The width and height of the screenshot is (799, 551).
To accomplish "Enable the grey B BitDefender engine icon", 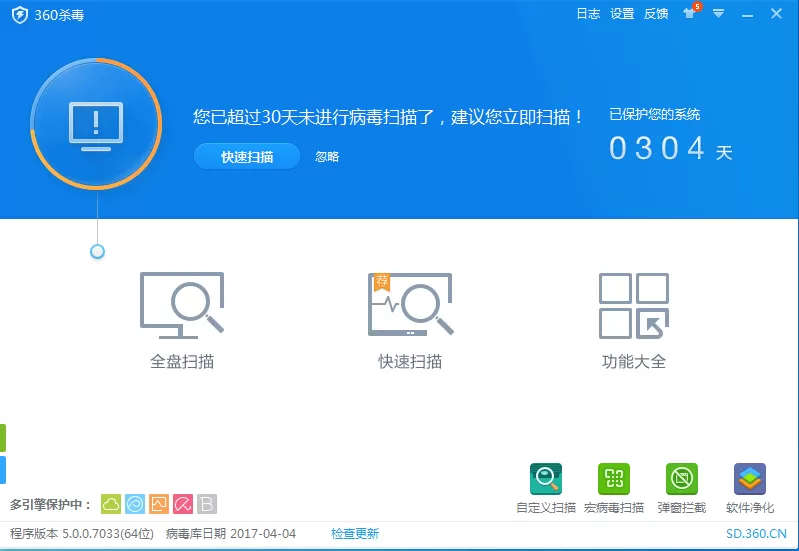I will 207,504.
